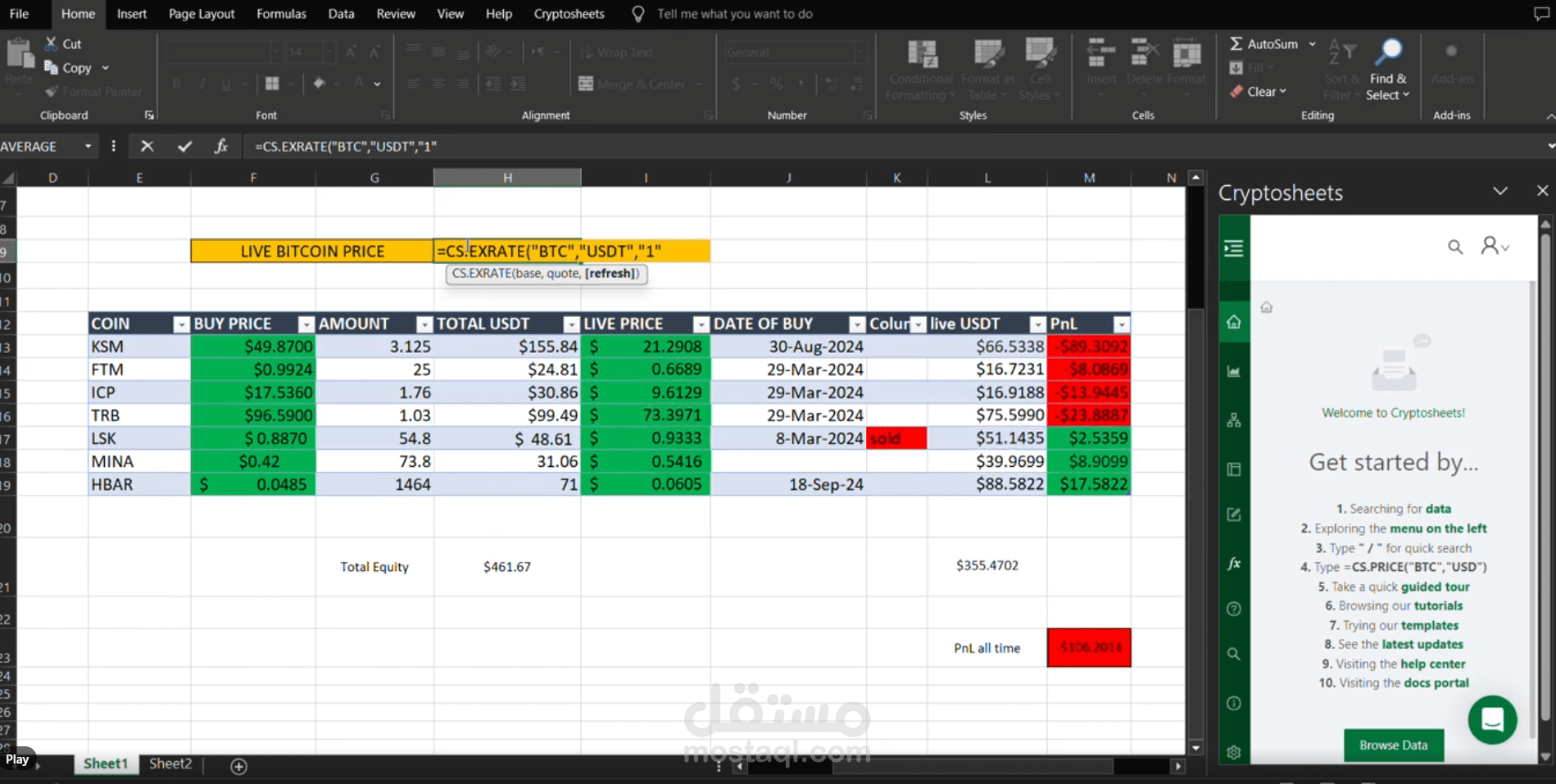
Task: Open the DATE OF BUY column filter dropdown
Action: tap(857, 324)
